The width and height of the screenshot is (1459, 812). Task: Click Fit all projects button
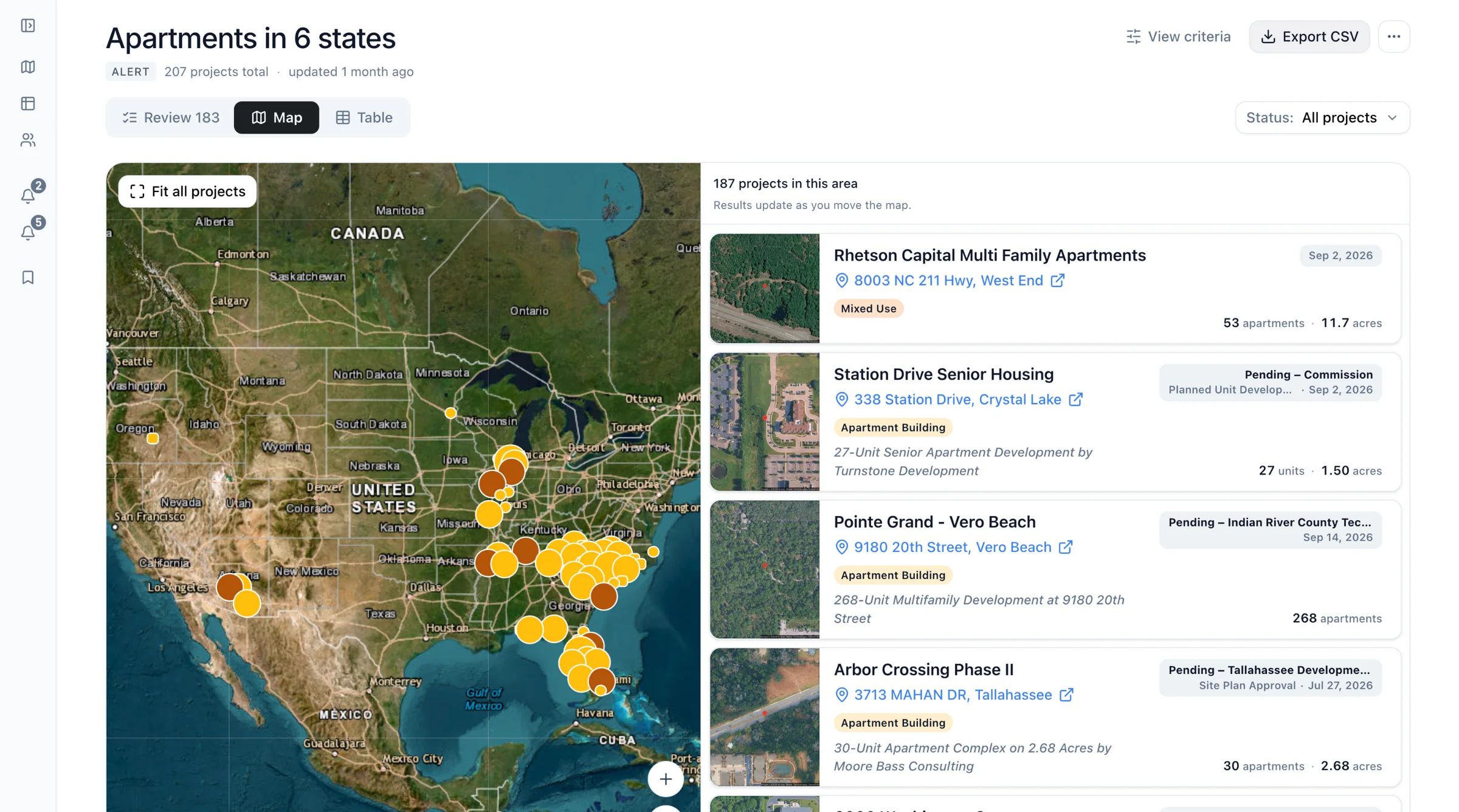coord(187,191)
